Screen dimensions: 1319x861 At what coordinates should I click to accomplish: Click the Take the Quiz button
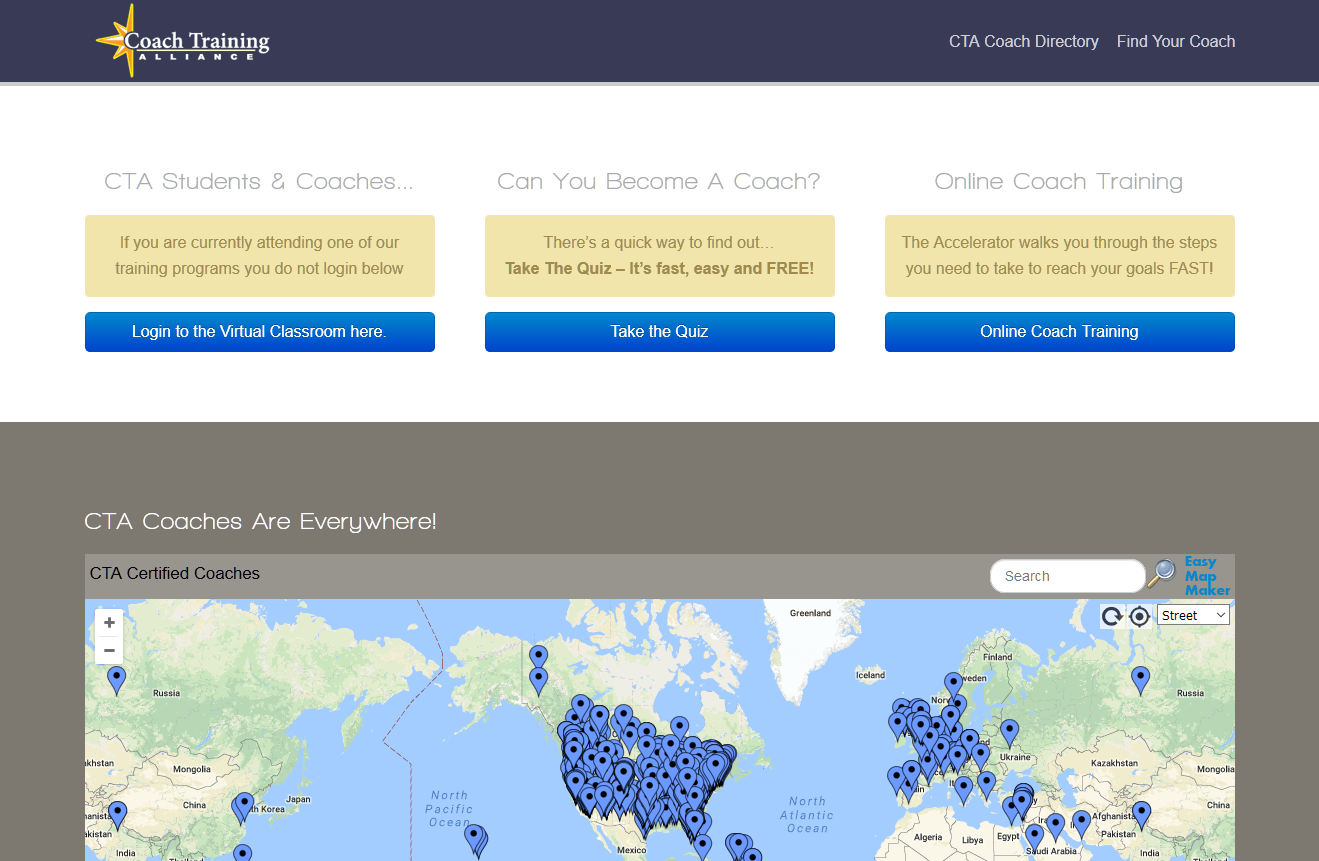tap(659, 332)
